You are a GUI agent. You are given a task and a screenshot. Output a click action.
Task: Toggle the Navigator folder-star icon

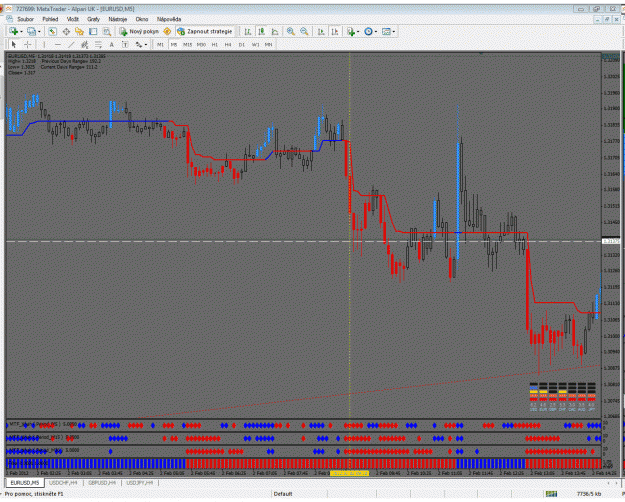(79, 31)
